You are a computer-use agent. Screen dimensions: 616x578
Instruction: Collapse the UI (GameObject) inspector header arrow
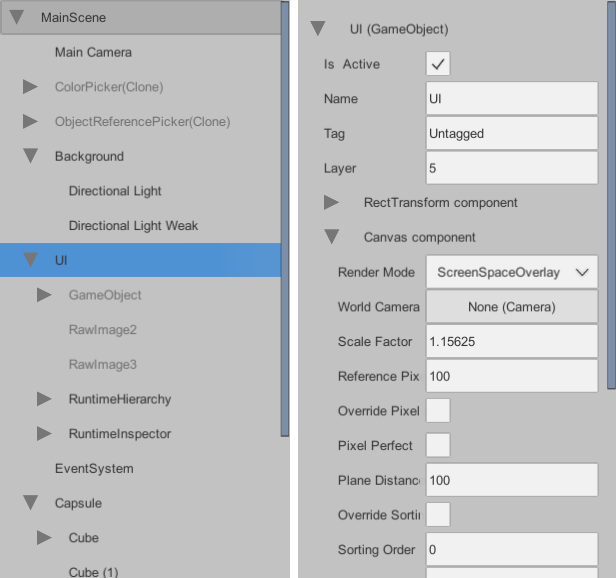point(317,29)
